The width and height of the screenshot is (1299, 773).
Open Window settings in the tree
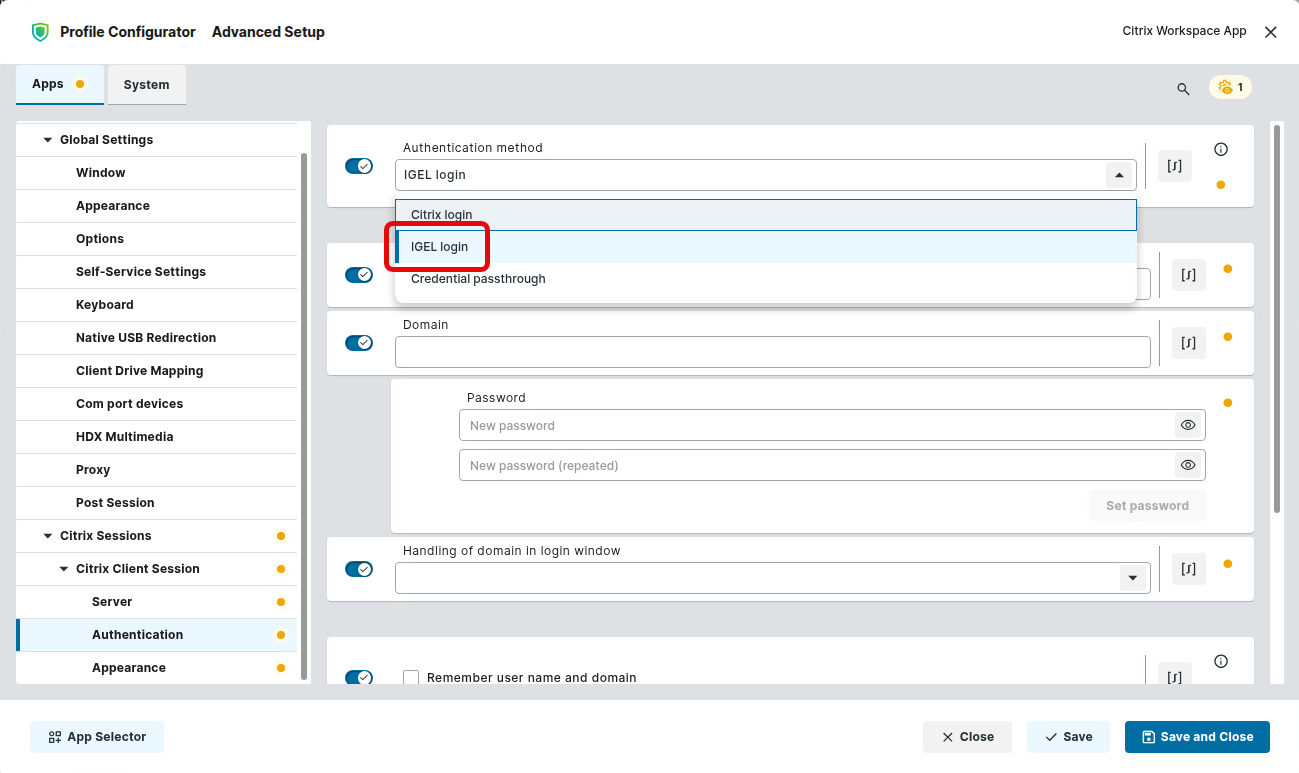click(x=157, y=173)
